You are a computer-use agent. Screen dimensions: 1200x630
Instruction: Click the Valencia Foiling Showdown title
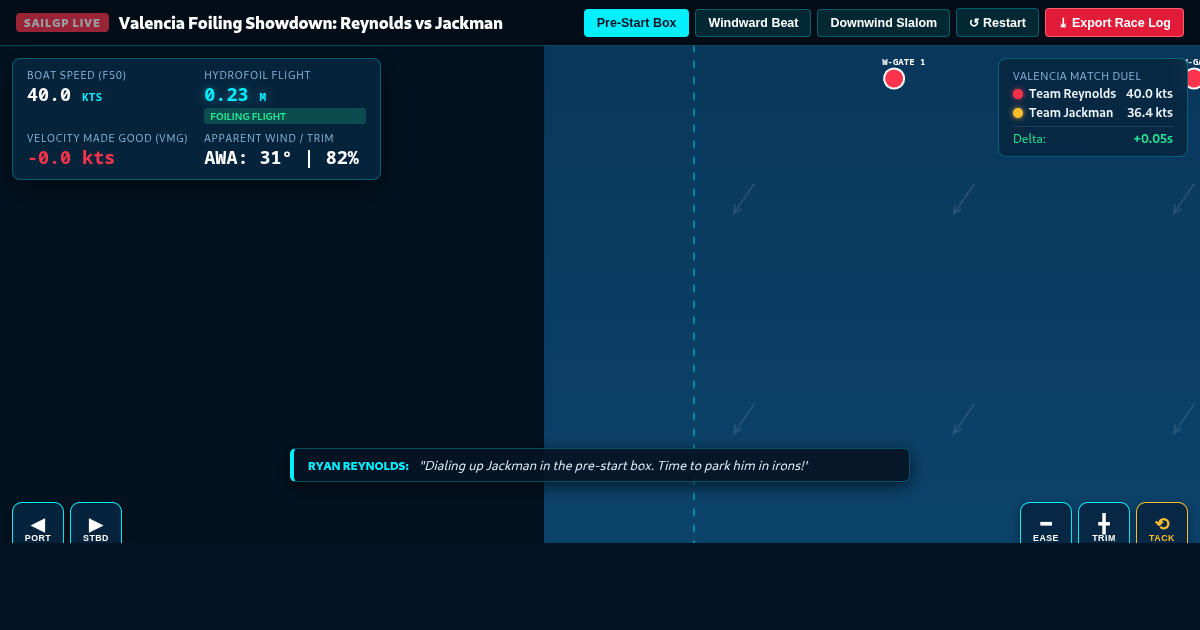point(311,23)
